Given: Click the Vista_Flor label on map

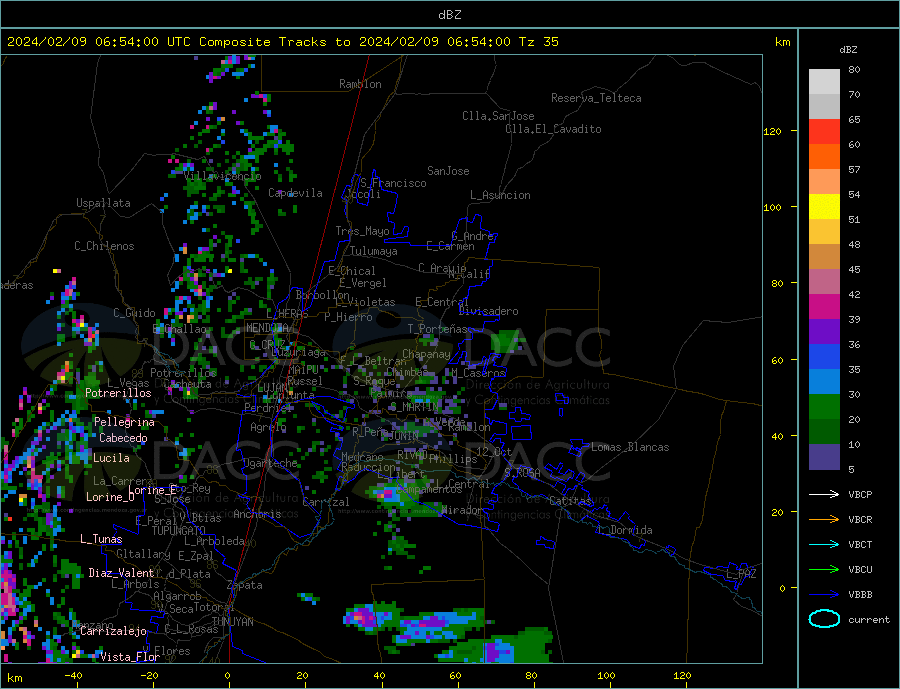Looking at the screenshot, I should coord(130,657).
